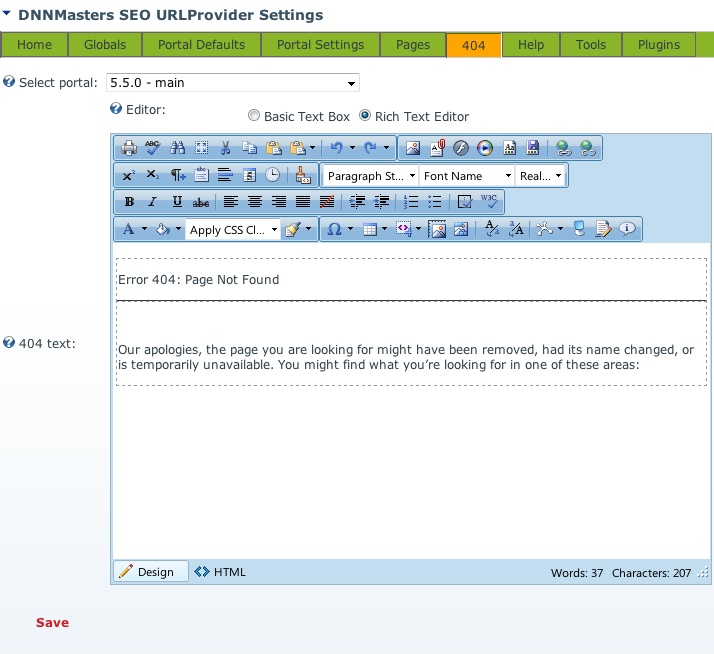
Task: Click the Copy icon
Action: (250, 148)
